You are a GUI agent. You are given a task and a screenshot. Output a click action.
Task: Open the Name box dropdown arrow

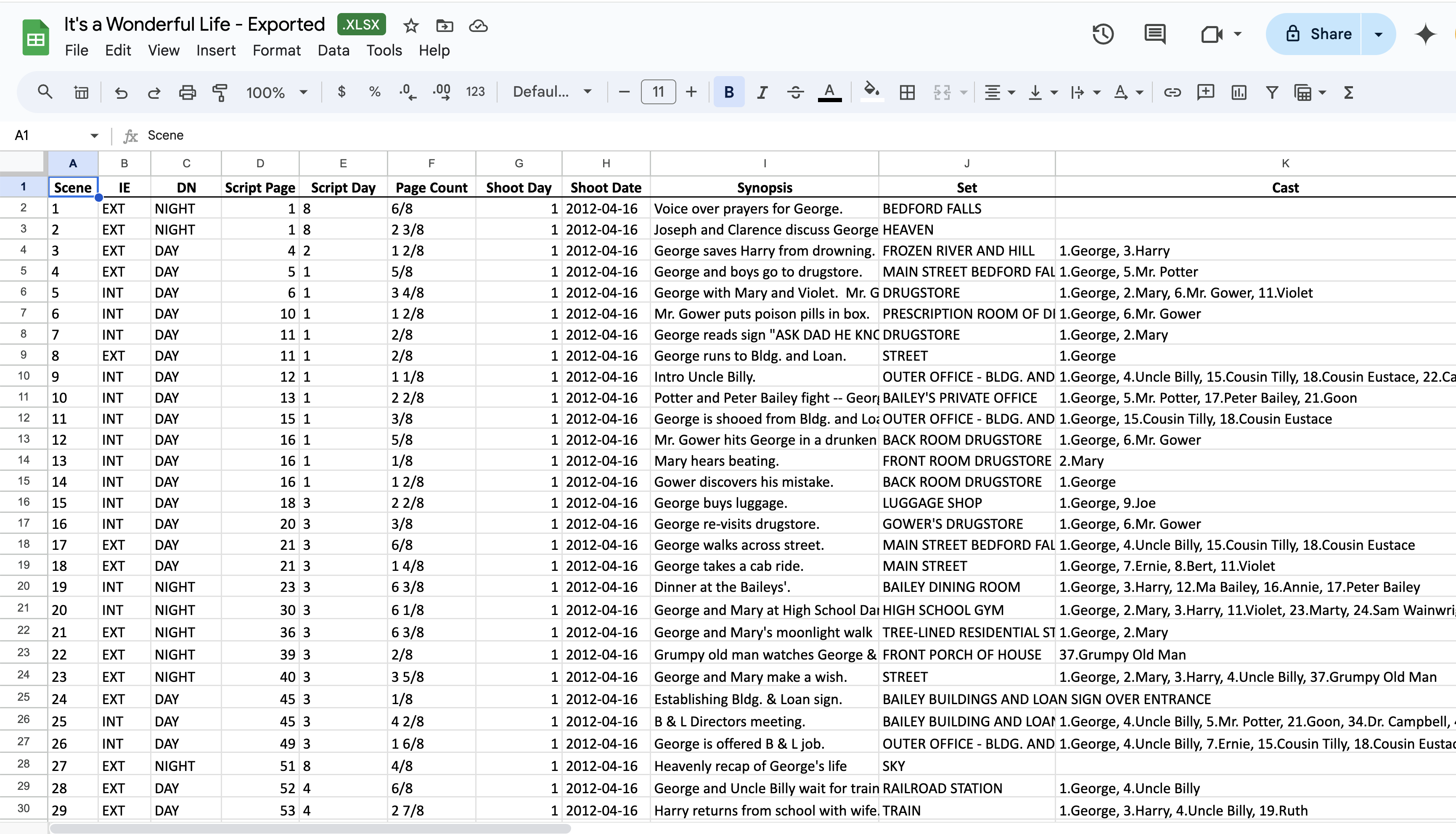coord(94,136)
